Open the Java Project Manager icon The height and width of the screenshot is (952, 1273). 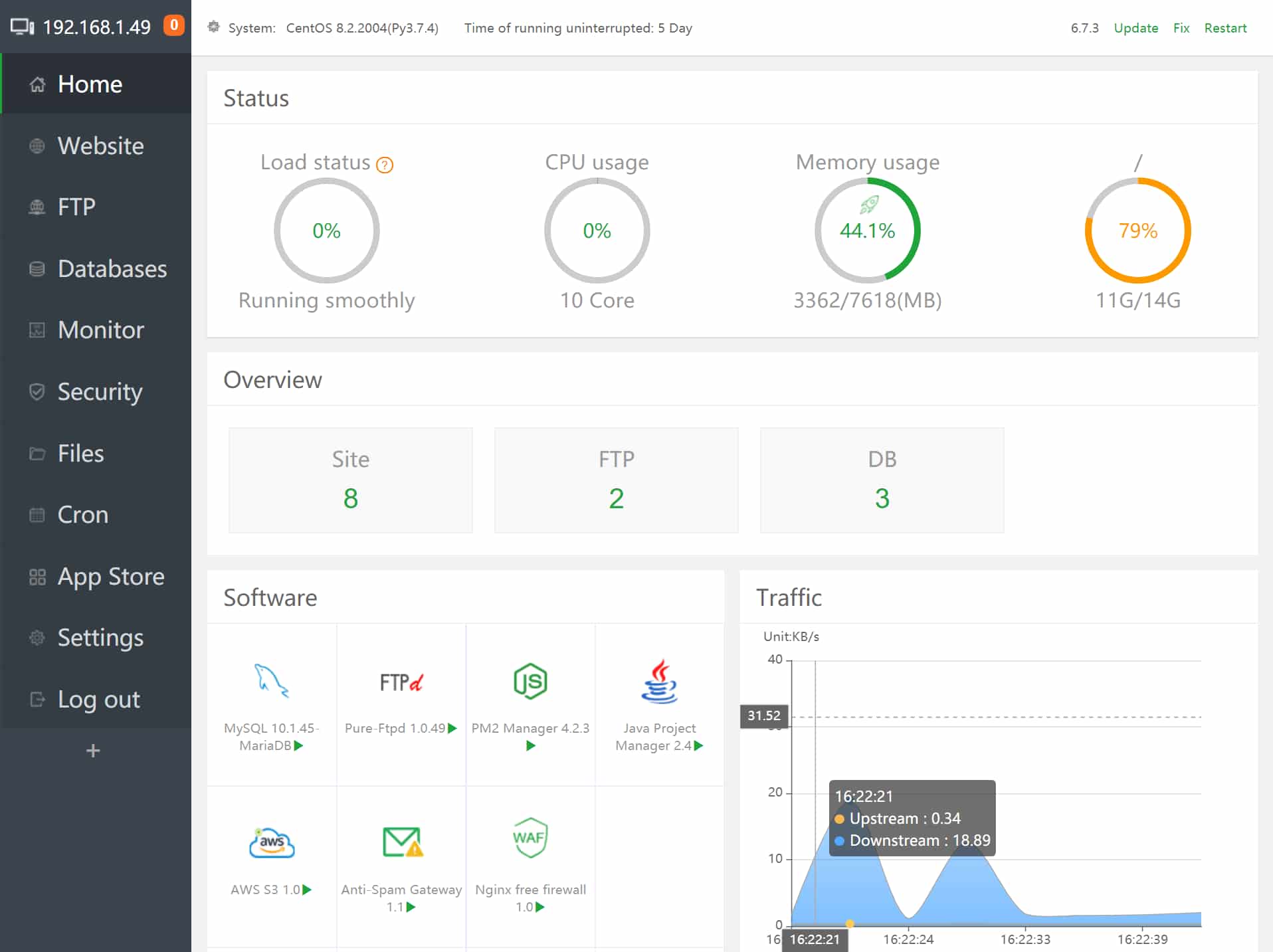pyautogui.click(x=658, y=680)
